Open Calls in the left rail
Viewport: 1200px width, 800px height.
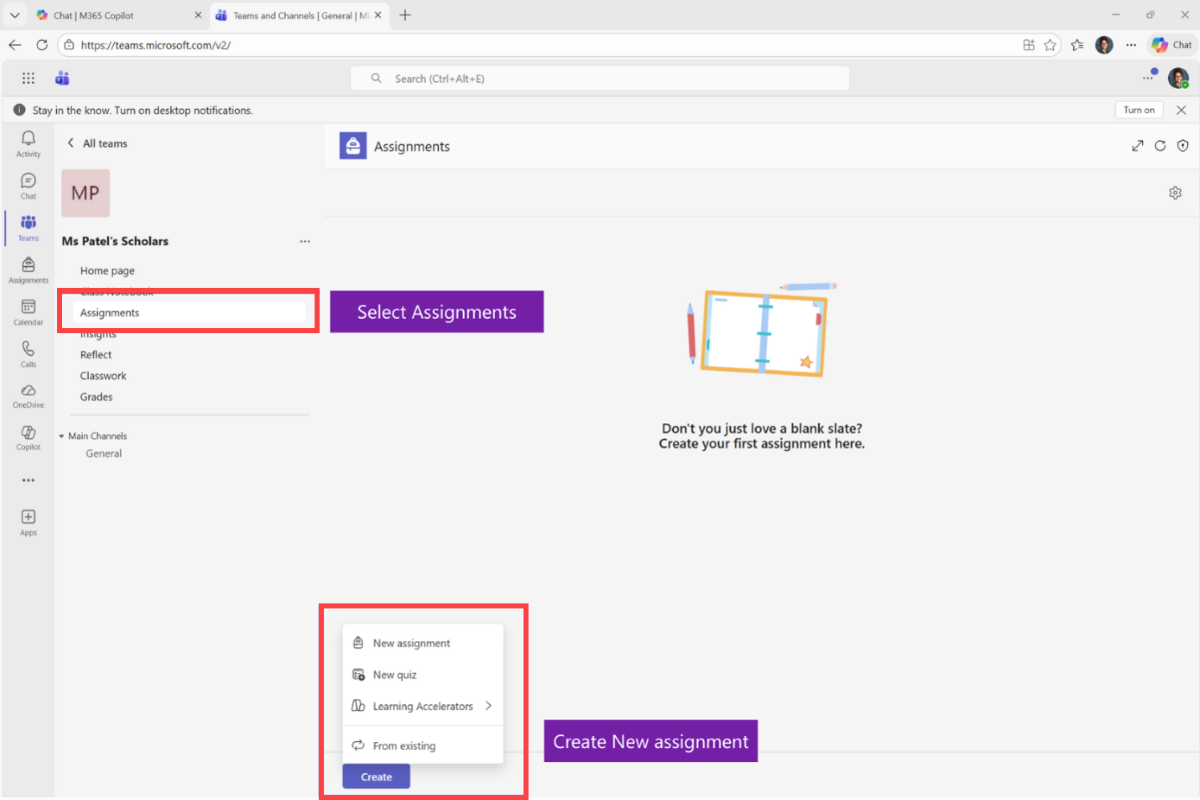pyautogui.click(x=28, y=354)
